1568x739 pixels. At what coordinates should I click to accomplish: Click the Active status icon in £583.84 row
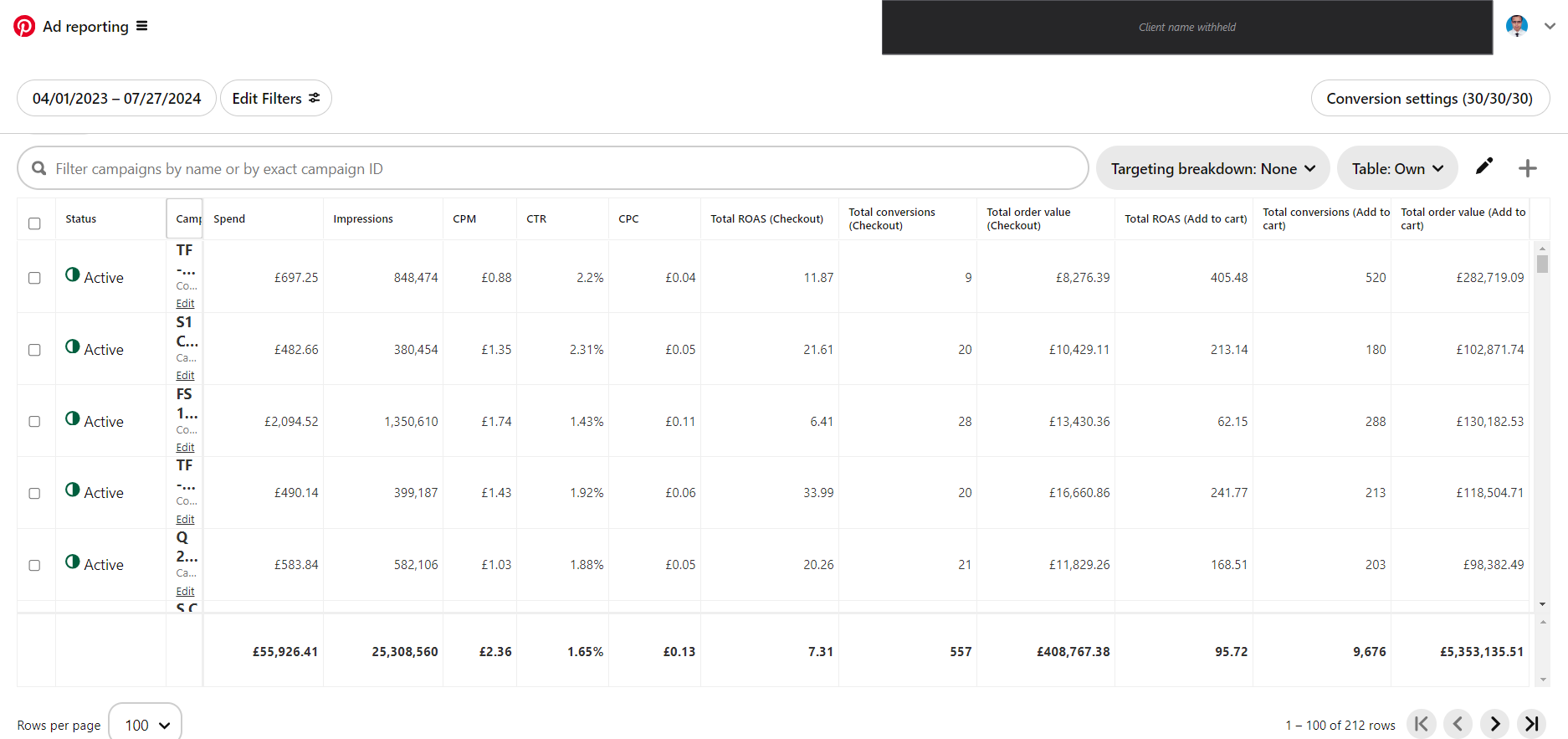click(73, 562)
